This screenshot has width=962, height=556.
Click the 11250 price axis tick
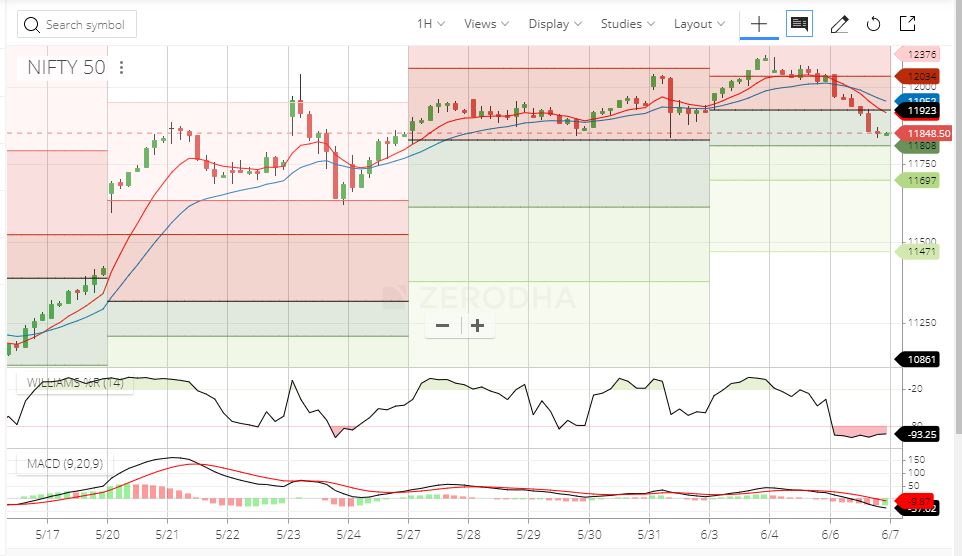(922, 323)
